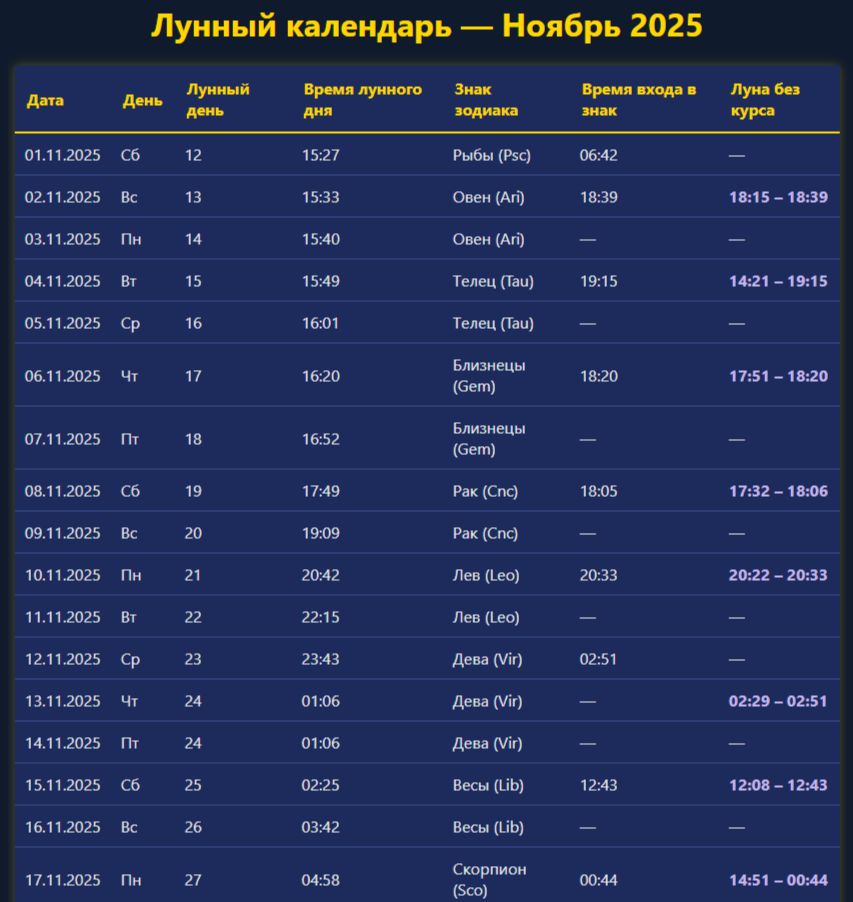Click the void-of-course time '20:22 – 20:33'
This screenshot has height=902, width=853.
(778, 575)
